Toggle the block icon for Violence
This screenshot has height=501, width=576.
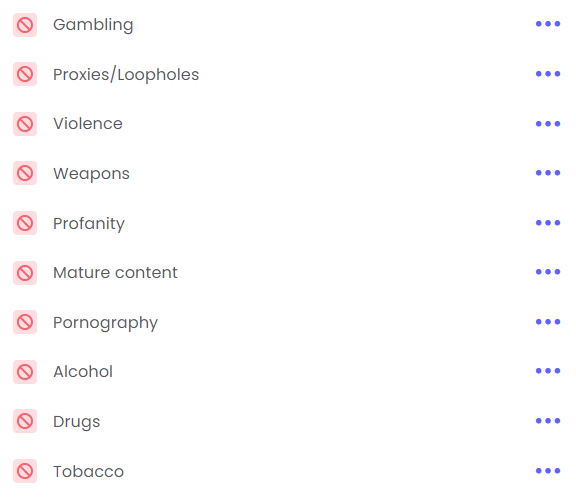[25, 124]
